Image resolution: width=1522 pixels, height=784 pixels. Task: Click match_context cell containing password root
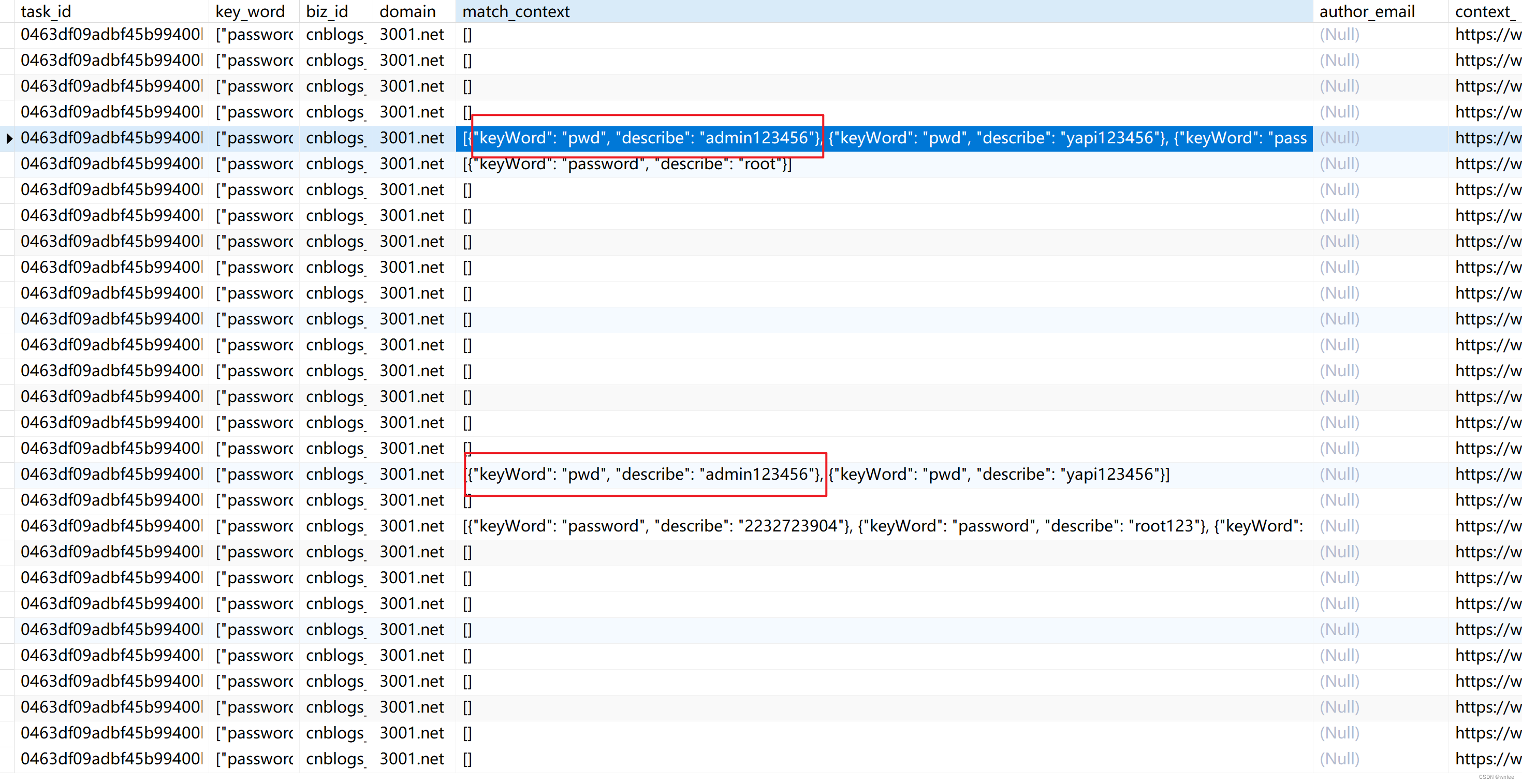pos(627,164)
